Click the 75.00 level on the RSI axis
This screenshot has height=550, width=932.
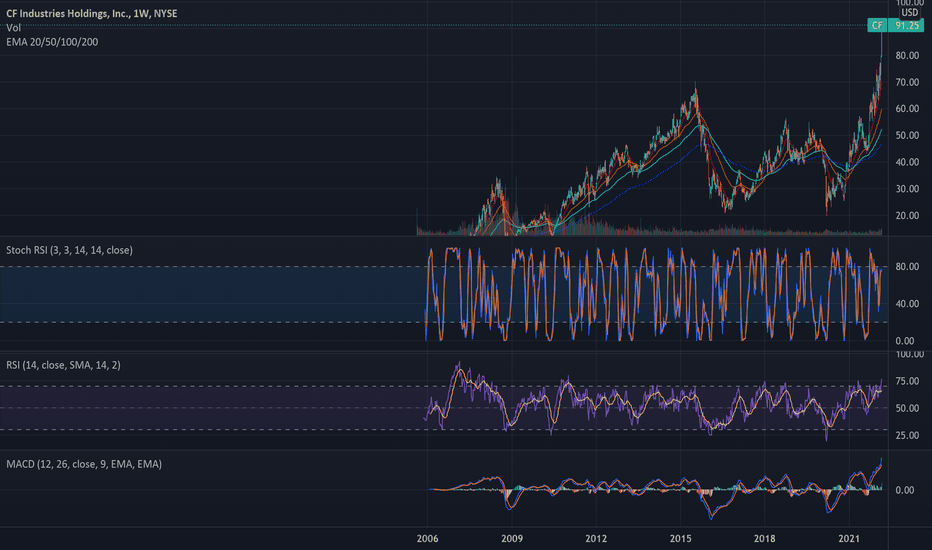(907, 381)
